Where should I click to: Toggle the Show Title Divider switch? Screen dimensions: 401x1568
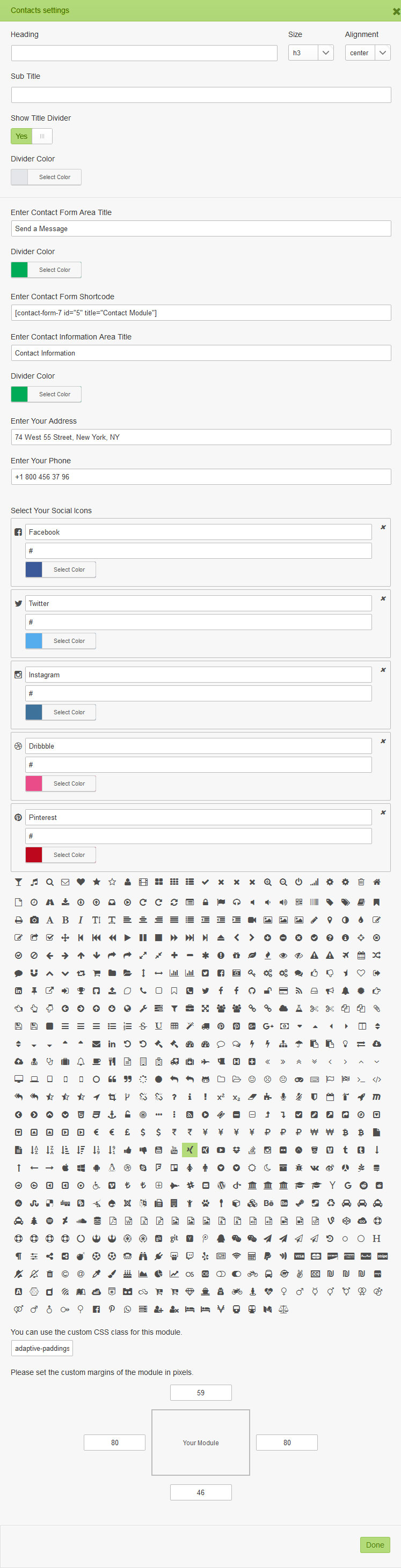[32, 136]
